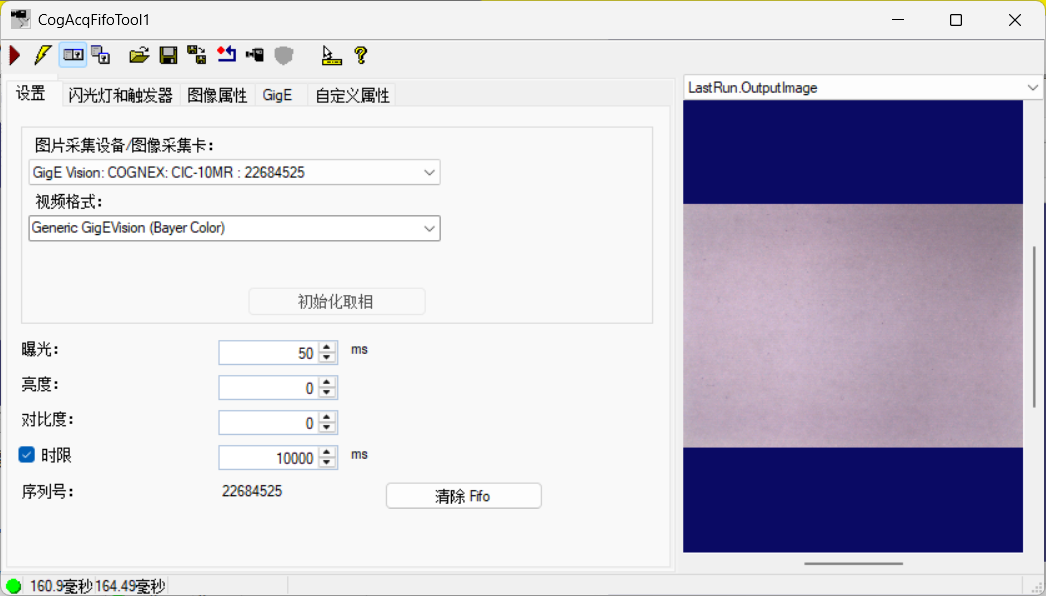
Task: Switch to the GigE tab
Action: [278, 95]
